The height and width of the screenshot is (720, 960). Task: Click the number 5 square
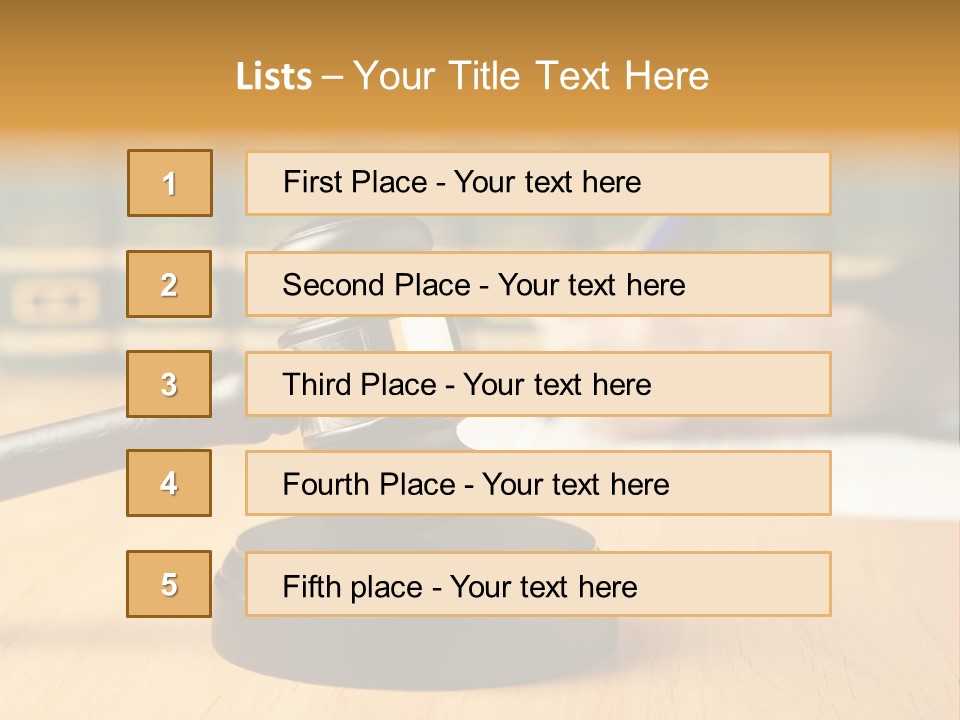coord(169,584)
